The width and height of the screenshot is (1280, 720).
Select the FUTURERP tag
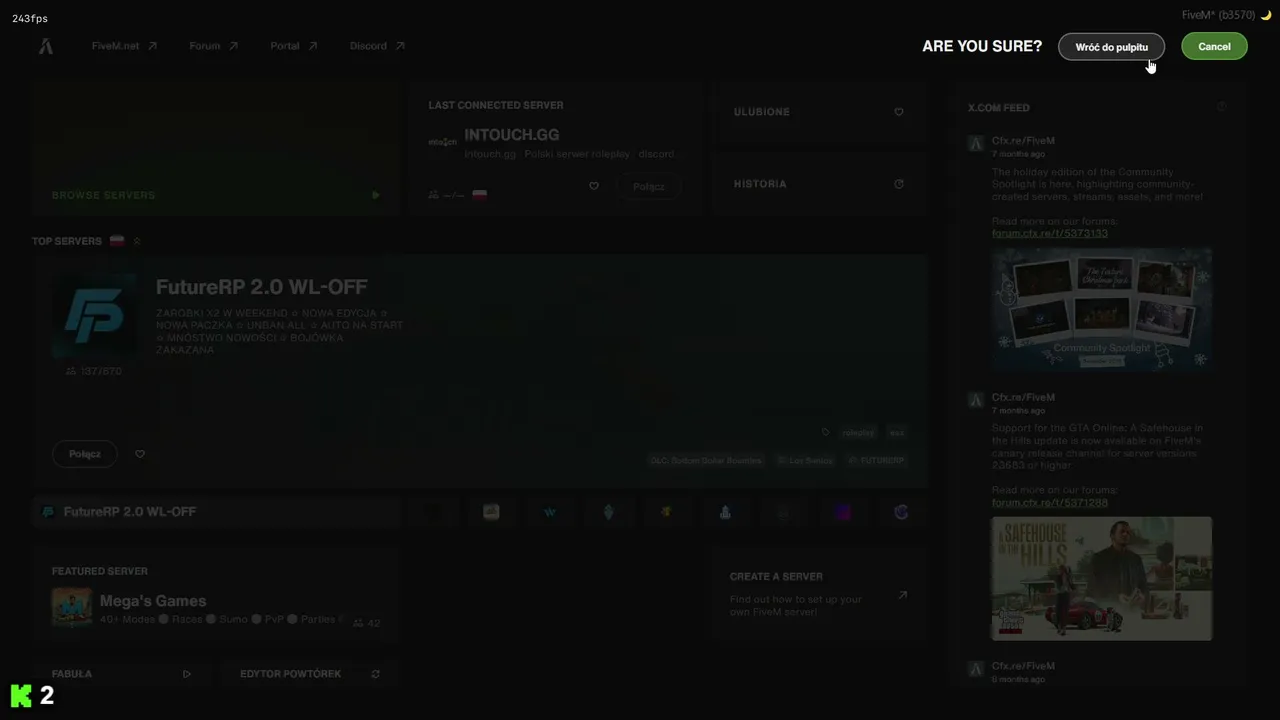(x=876, y=461)
